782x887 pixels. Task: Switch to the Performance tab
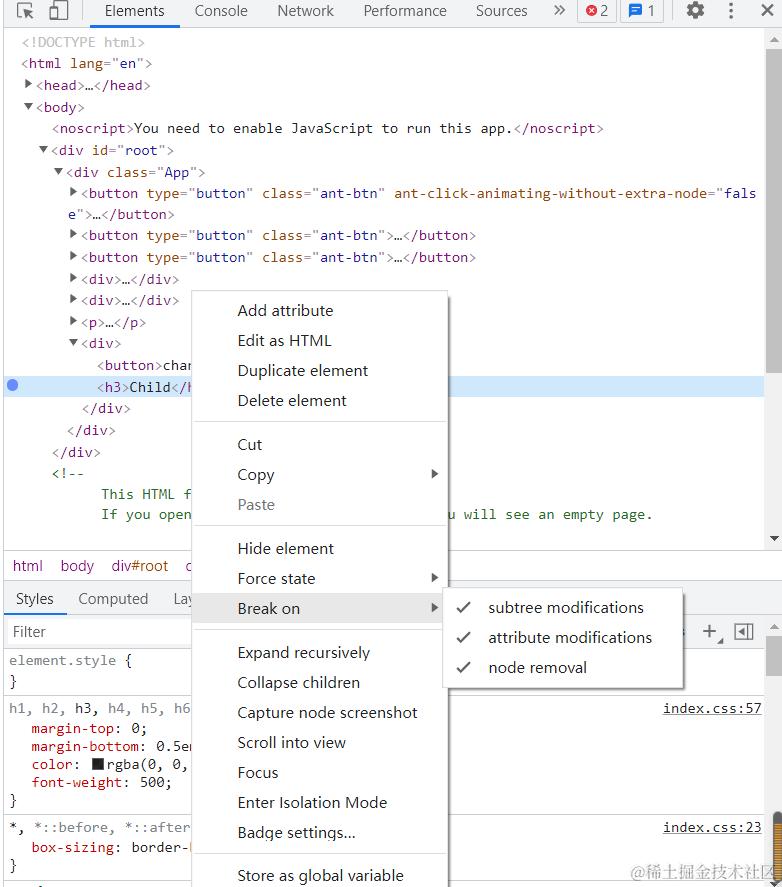click(405, 11)
